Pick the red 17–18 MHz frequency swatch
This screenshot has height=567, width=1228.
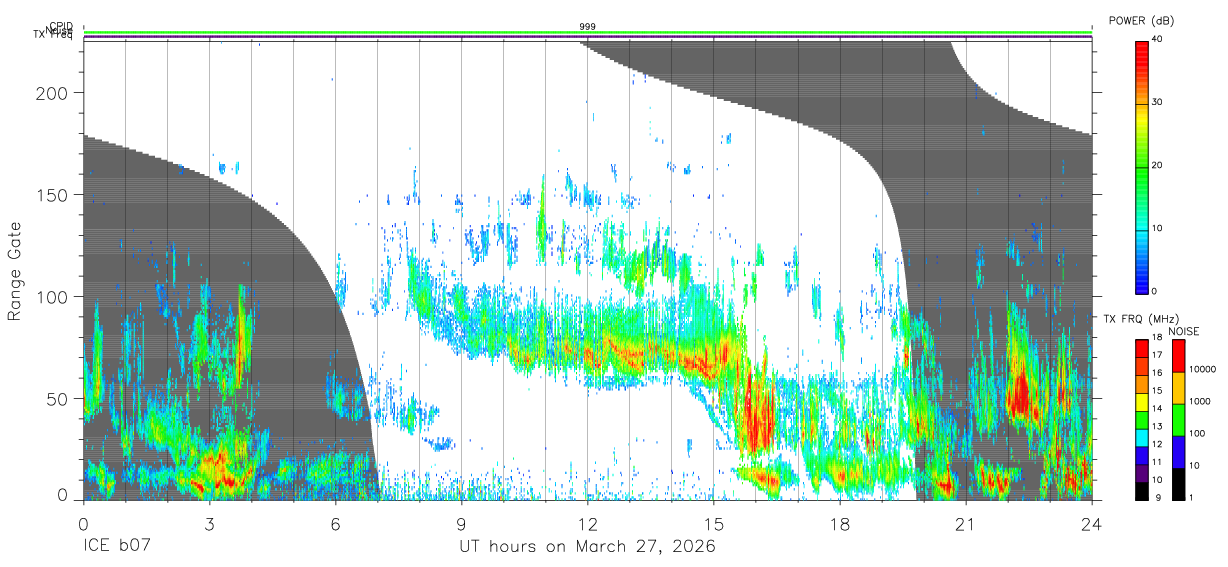(1141, 348)
